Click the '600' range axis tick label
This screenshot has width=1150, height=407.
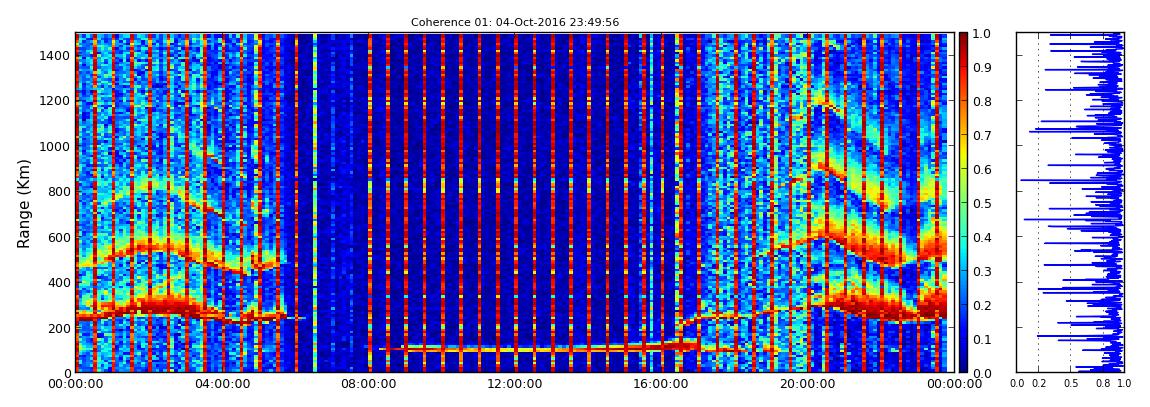[60, 237]
